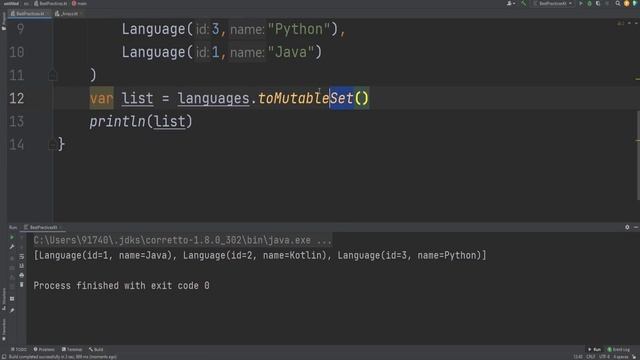Select the BestPractices.kt editor tab
The image size is (640, 360).
coord(29,13)
